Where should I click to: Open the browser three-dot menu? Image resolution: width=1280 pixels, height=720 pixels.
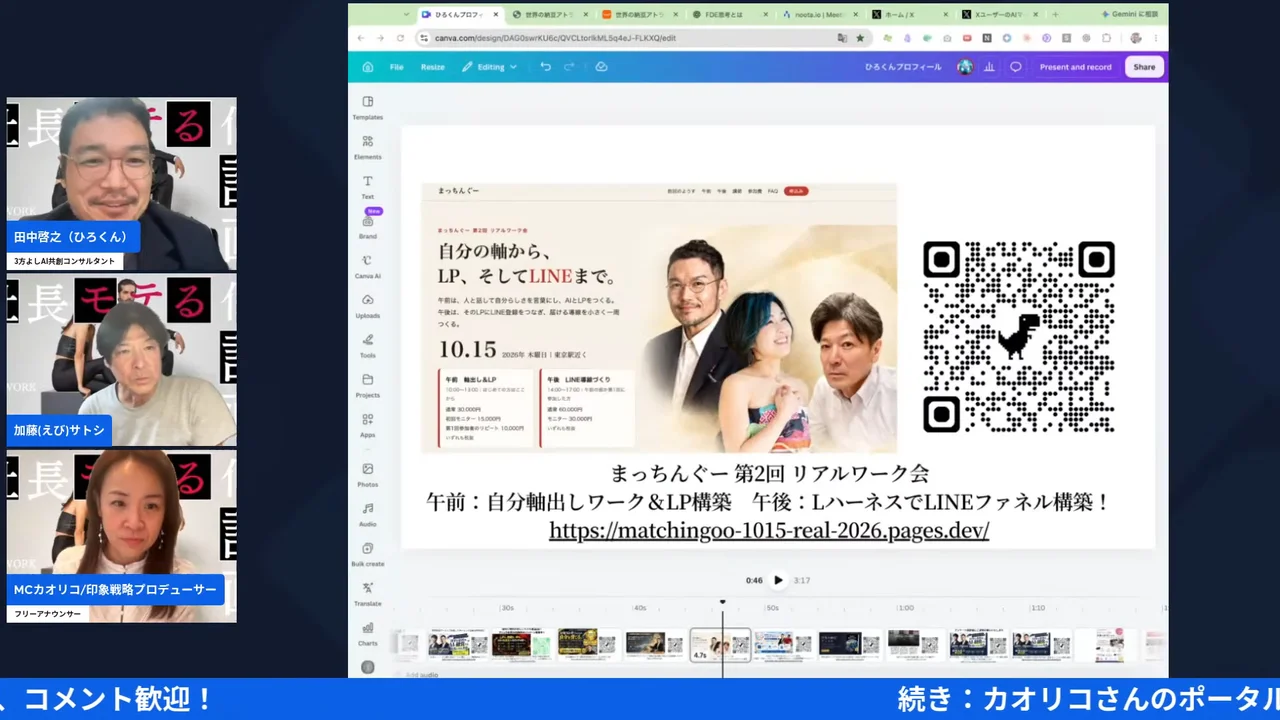click(x=1155, y=38)
